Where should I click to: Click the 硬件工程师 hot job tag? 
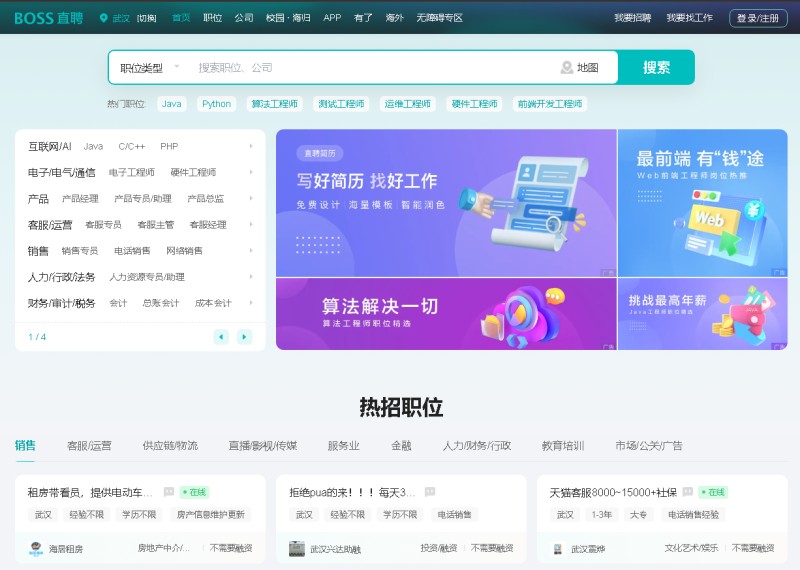click(x=474, y=104)
